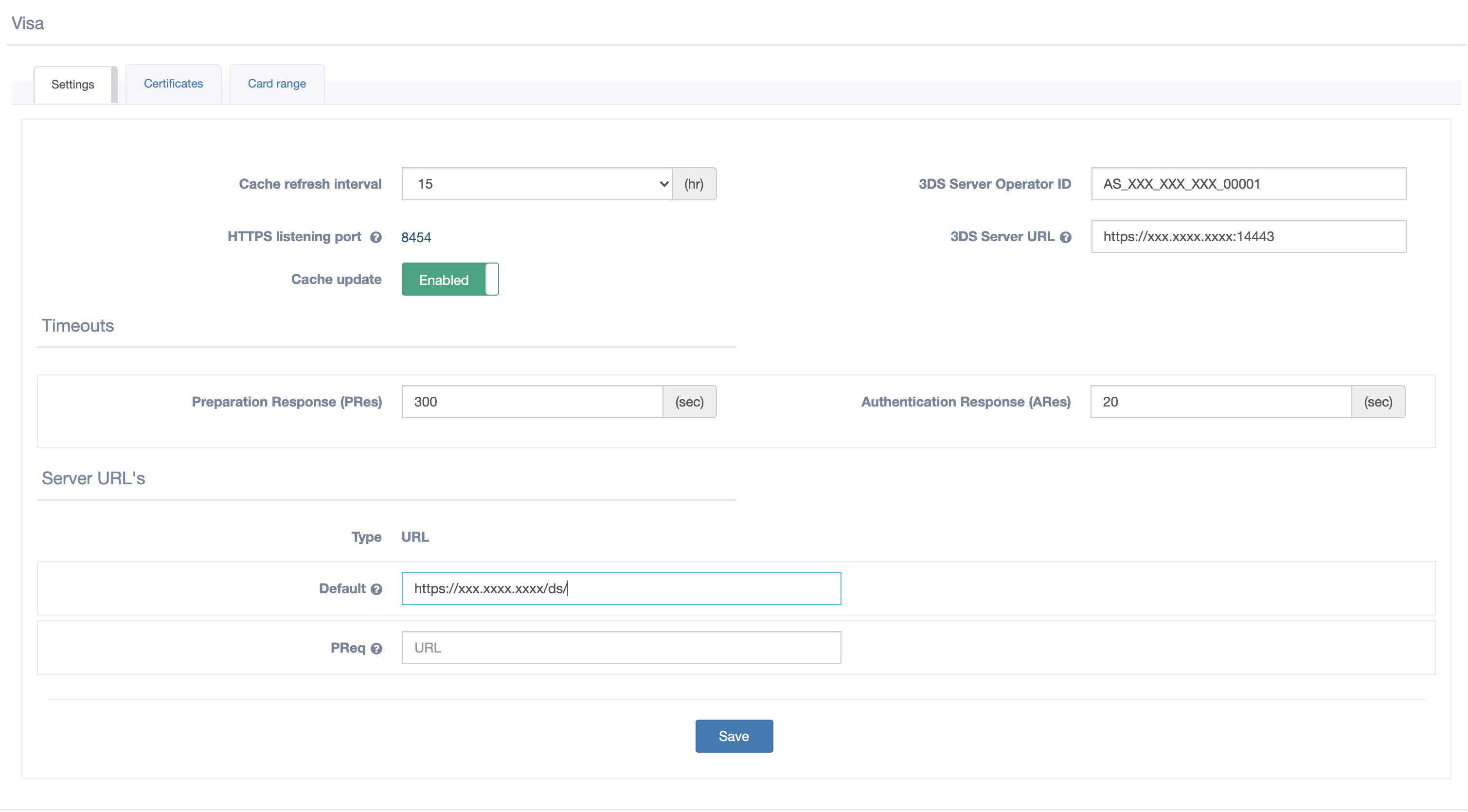Click the (hr) unit label
The height and width of the screenshot is (812, 1468).
(x=694, y=184)
